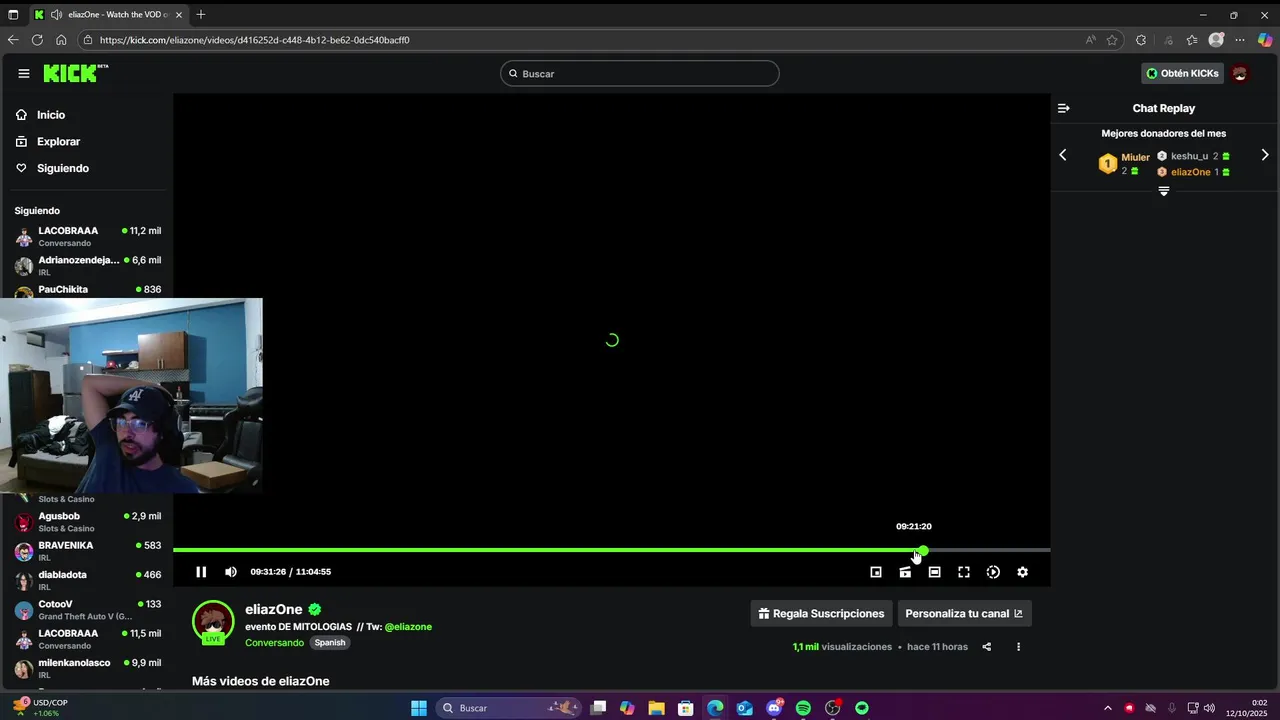1280x720 pixels.
Task: Open the user profile avatar menu
Action: point(1240,73)
